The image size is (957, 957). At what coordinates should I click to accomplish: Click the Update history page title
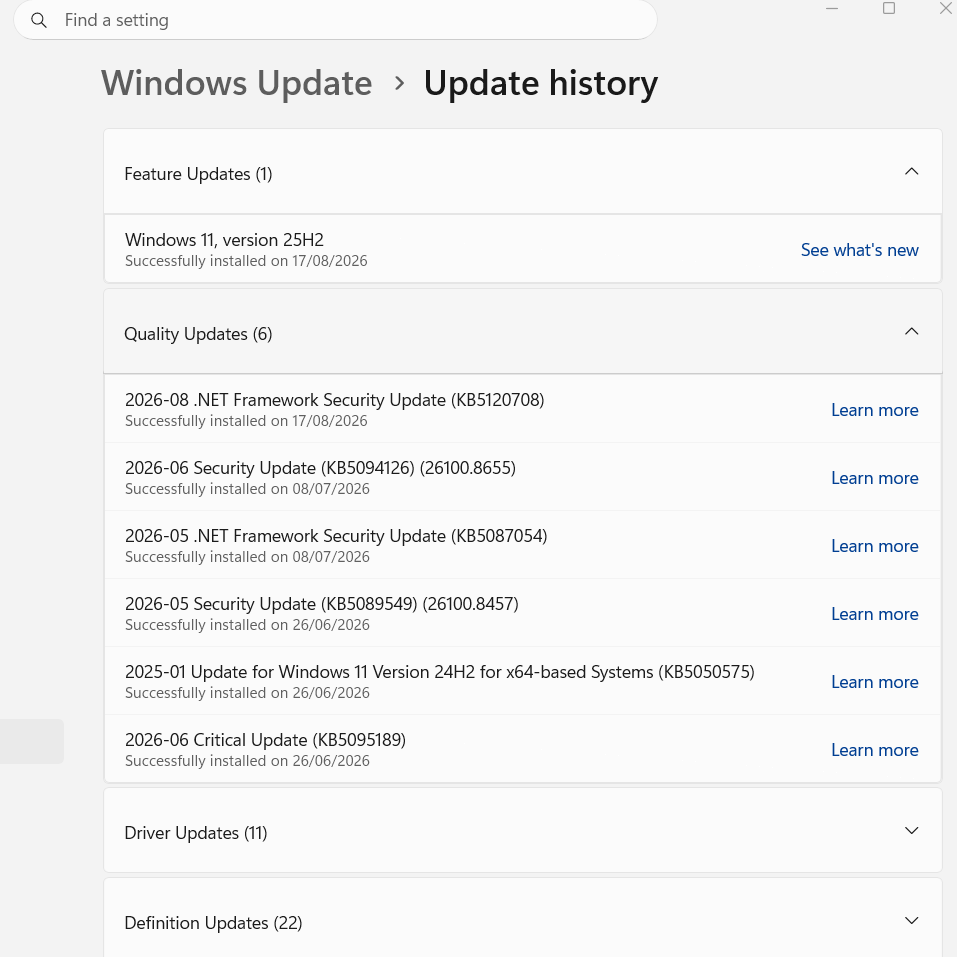coord(541,83)
